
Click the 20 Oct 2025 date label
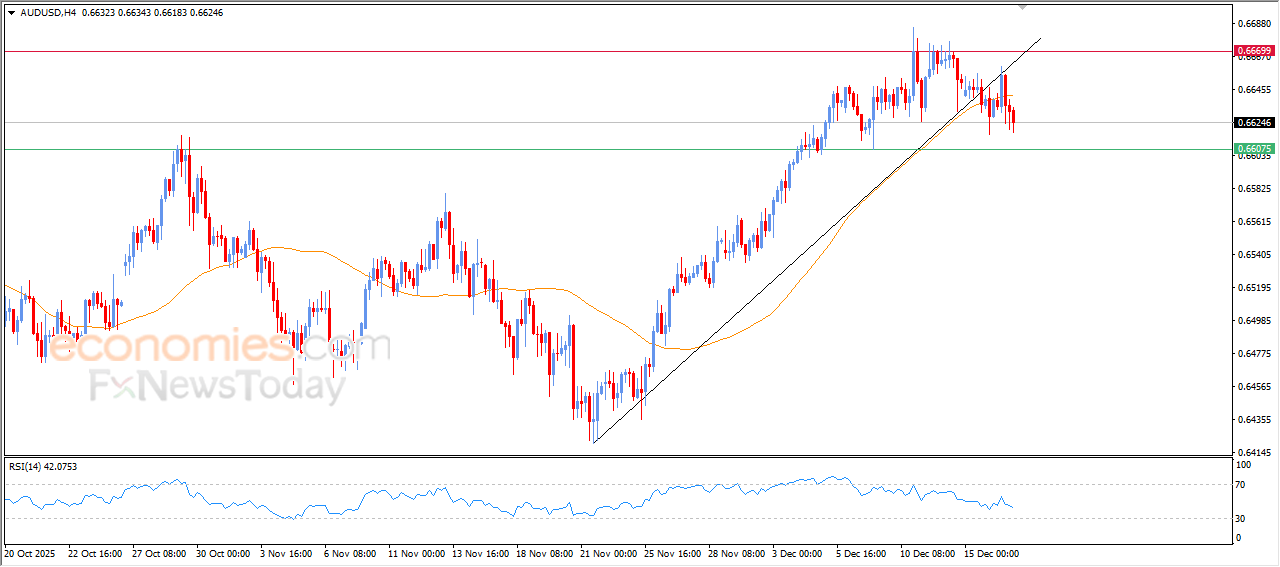coord(29,552)
